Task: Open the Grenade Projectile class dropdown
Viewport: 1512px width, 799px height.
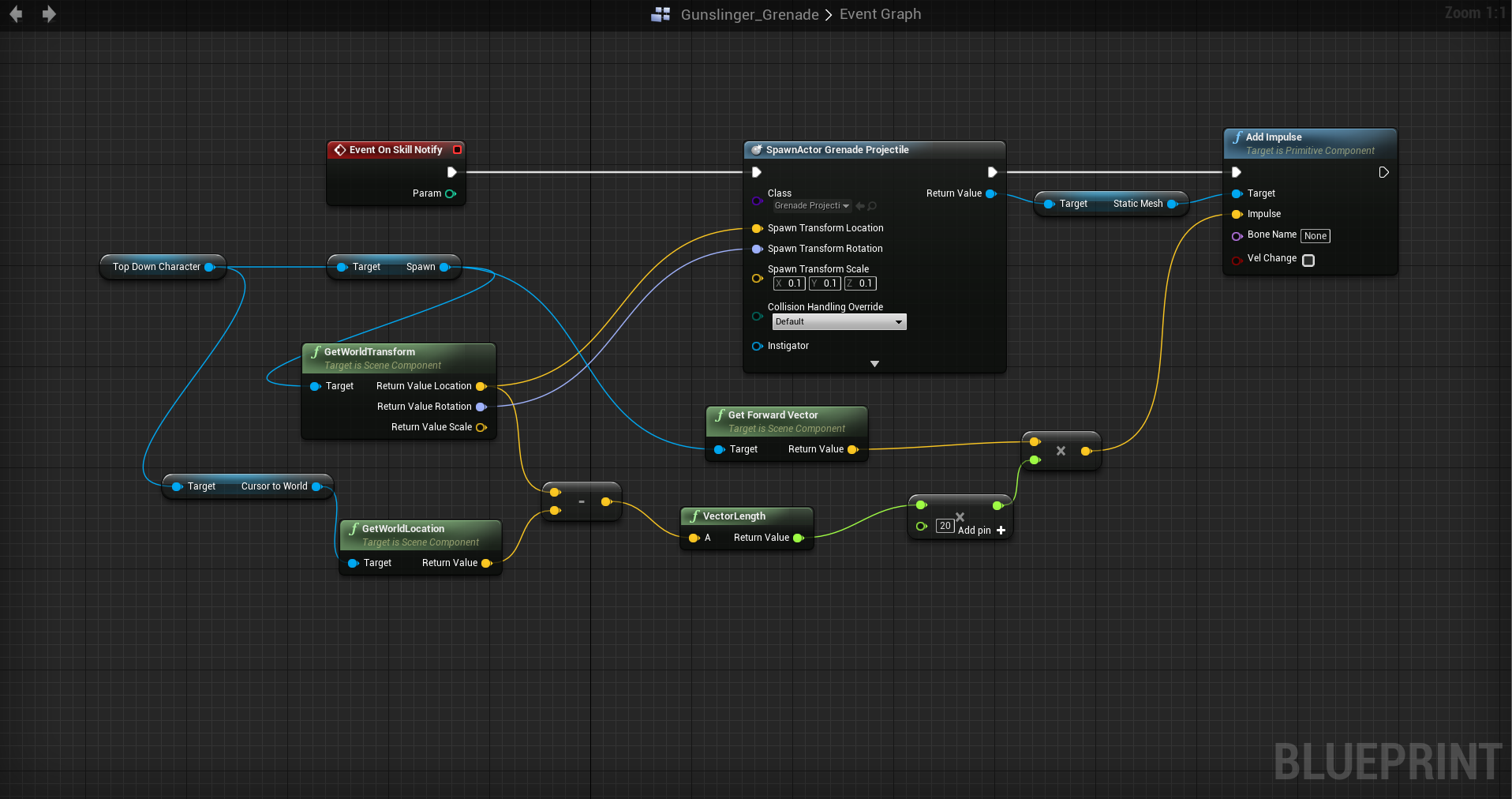Action: point(812,206)
